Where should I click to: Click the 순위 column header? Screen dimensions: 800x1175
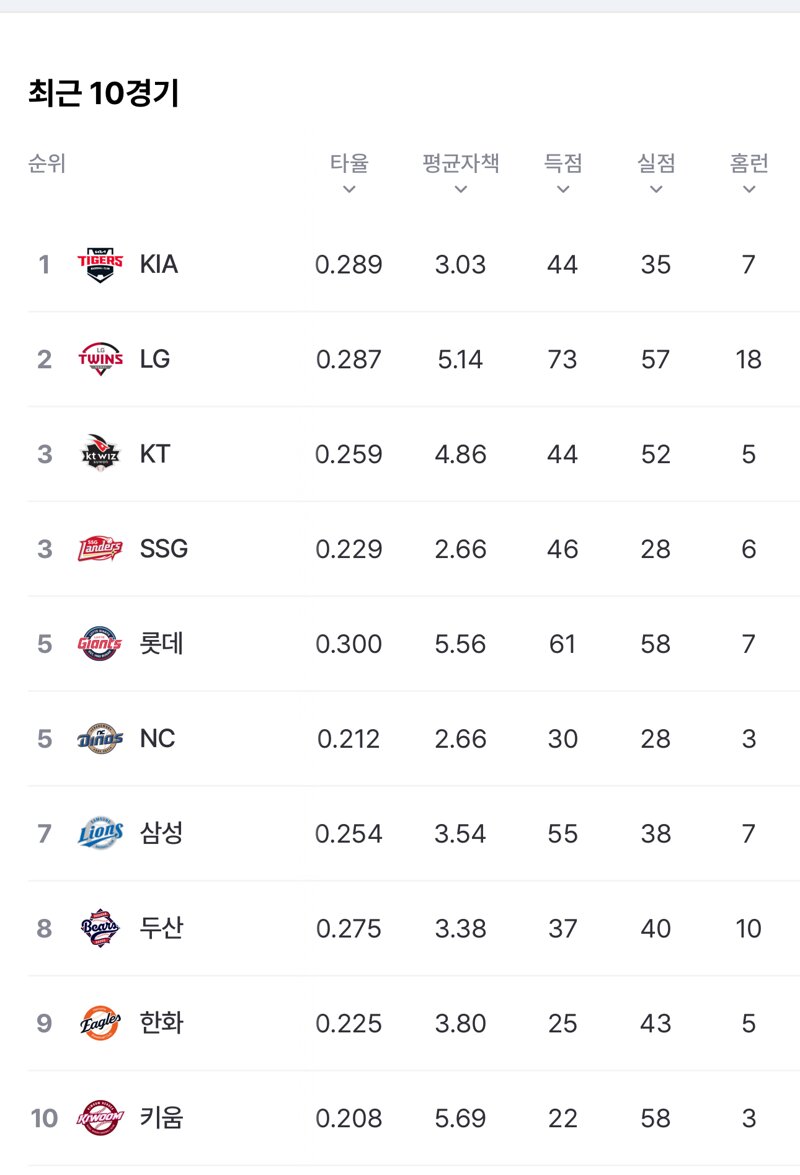click(x=47, y=163)
